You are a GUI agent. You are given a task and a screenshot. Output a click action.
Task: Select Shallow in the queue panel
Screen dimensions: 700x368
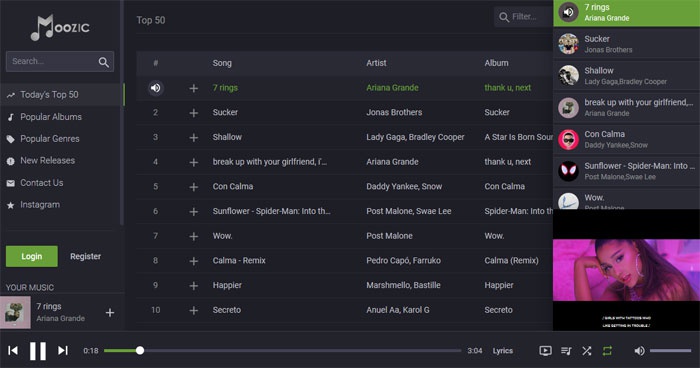(x=626, y=75)
